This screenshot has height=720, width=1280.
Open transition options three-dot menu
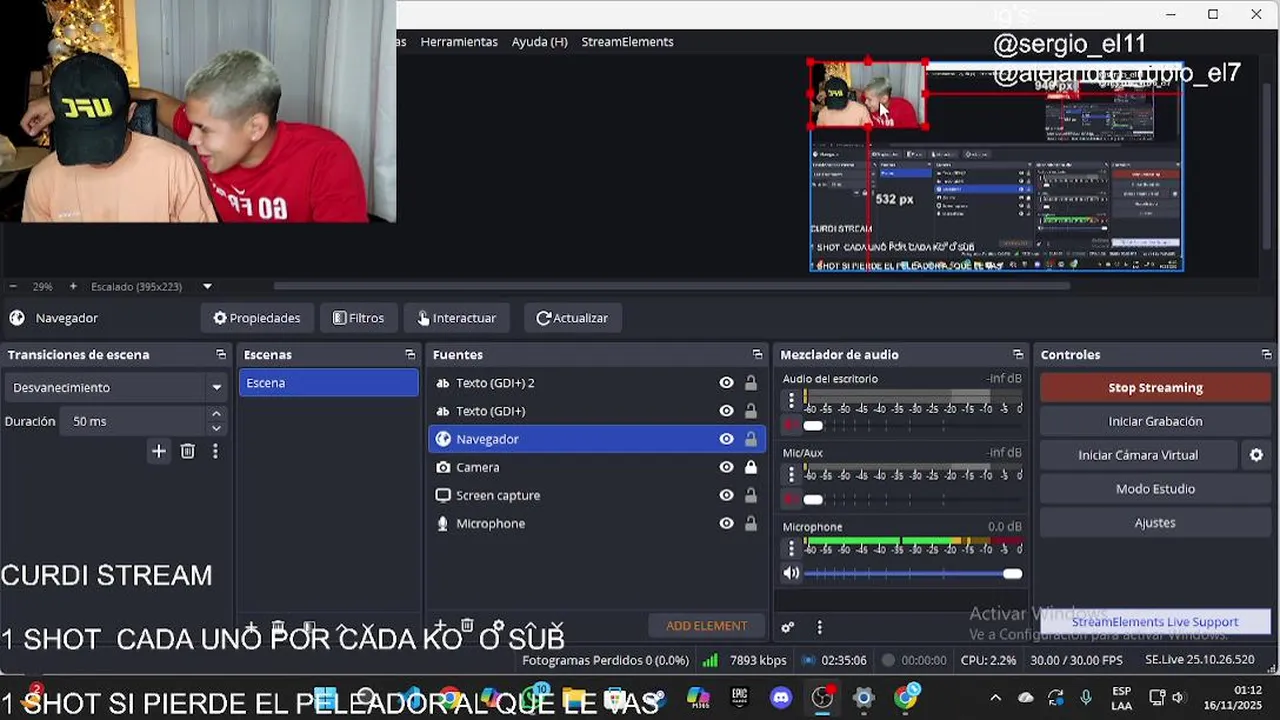214,451
